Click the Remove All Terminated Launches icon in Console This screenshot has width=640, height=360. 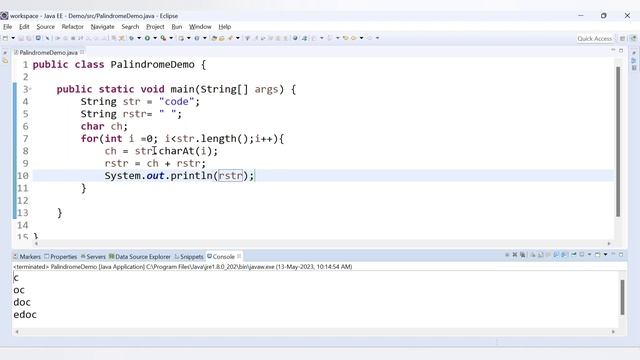tap(522, 255)
